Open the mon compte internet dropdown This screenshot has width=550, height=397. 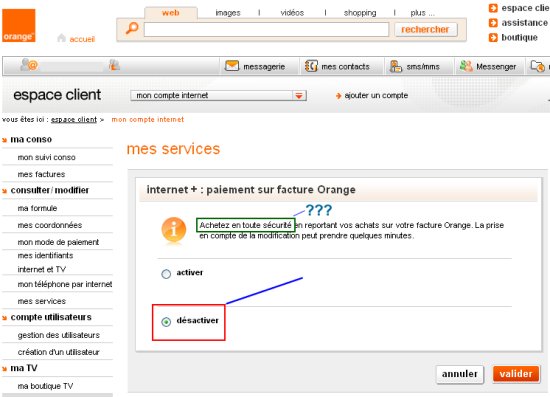click(x=218, y=95)
